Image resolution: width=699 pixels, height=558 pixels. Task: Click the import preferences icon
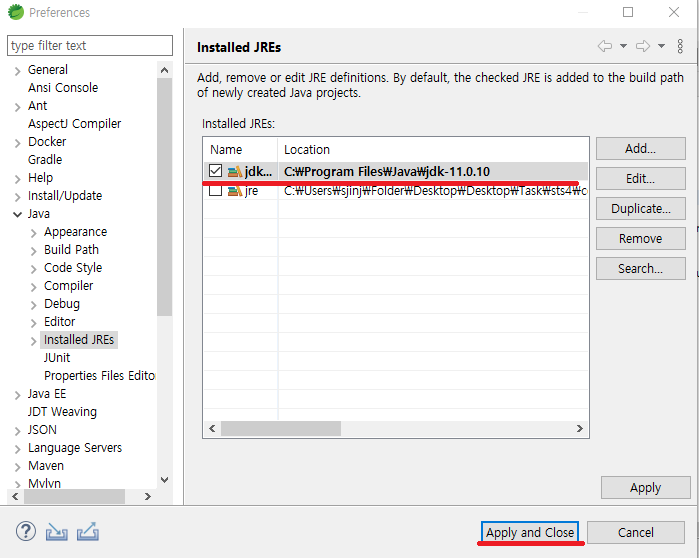point(57,531)
